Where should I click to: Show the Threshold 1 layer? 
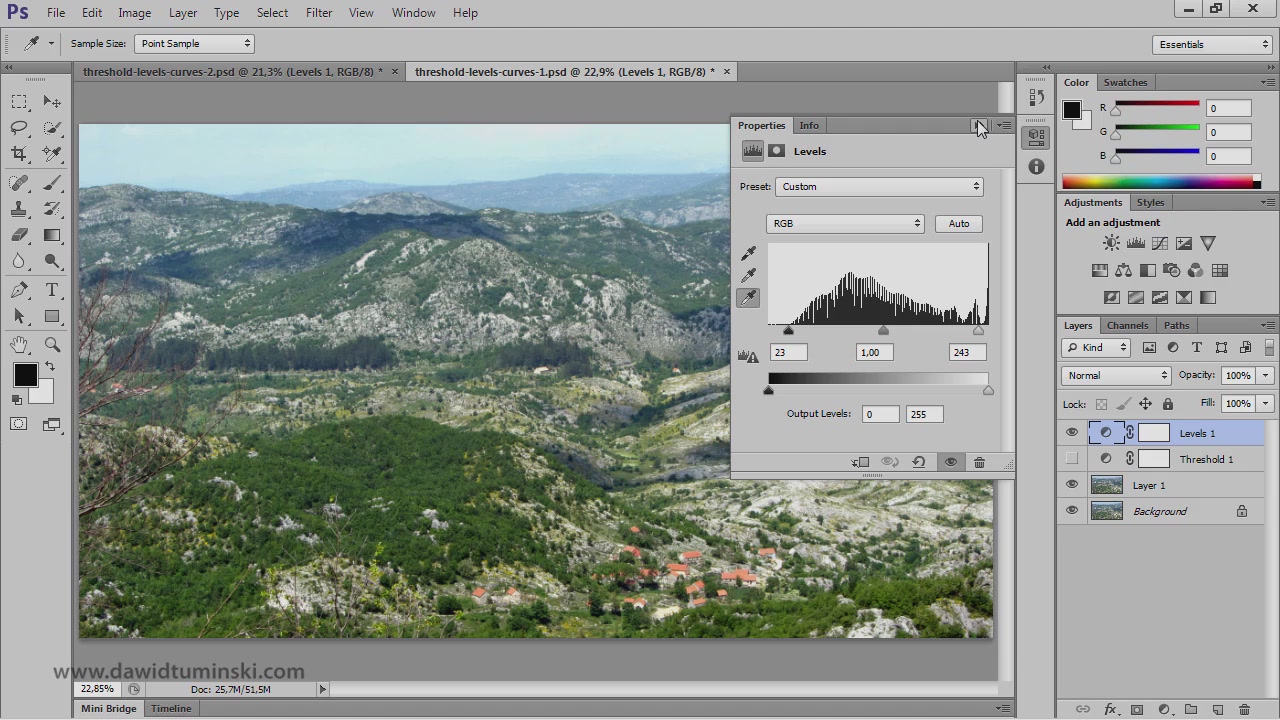coord(1072,459)
